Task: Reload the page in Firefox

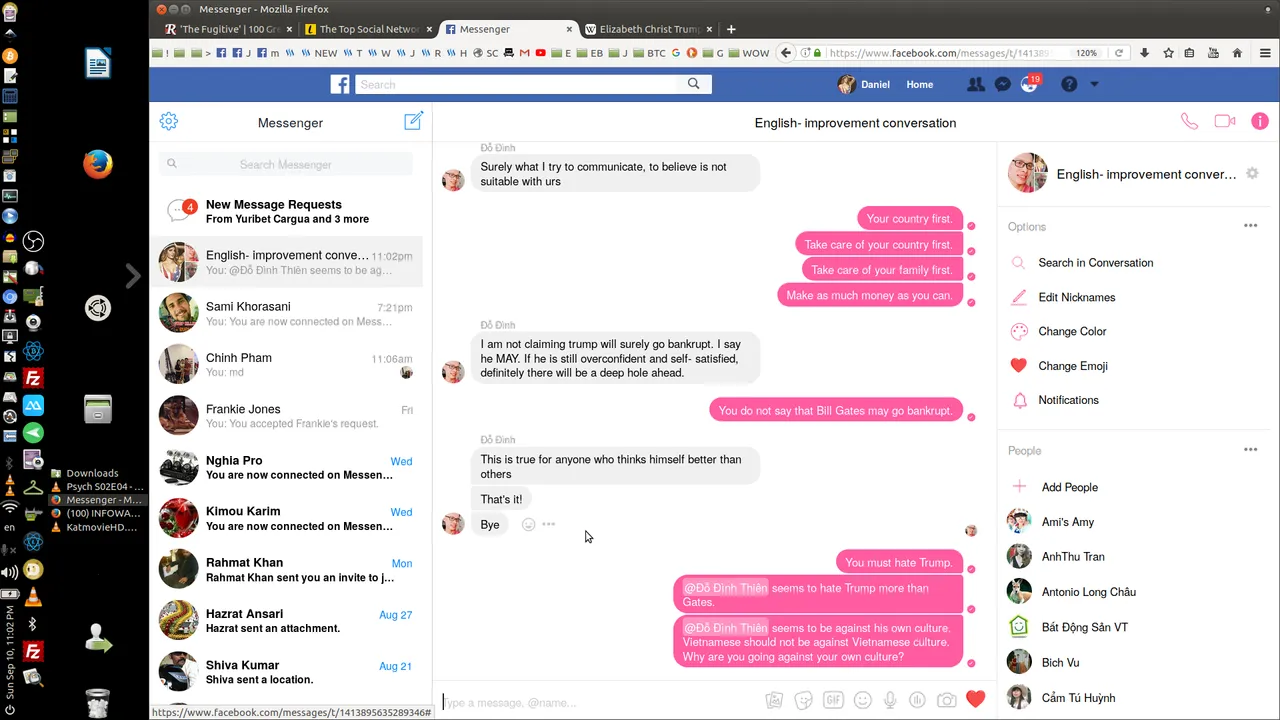Action: coord(1119,53)
